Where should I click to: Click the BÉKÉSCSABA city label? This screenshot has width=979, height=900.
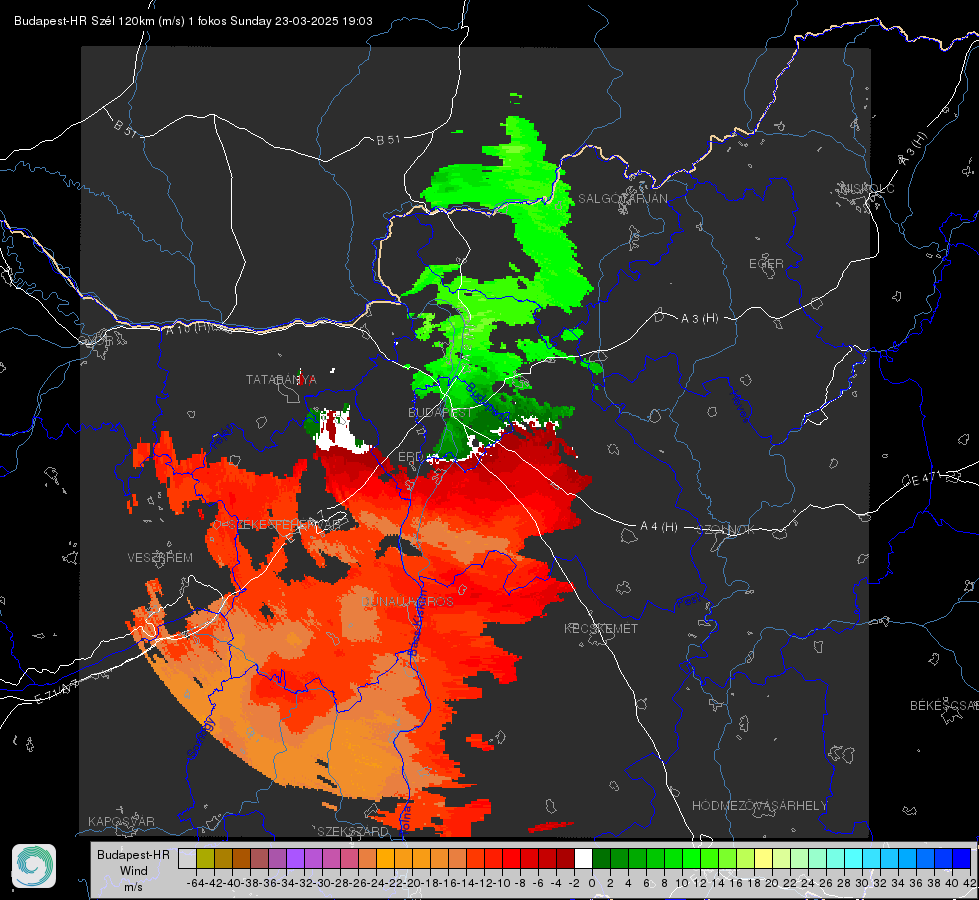(x=944, y=706)
